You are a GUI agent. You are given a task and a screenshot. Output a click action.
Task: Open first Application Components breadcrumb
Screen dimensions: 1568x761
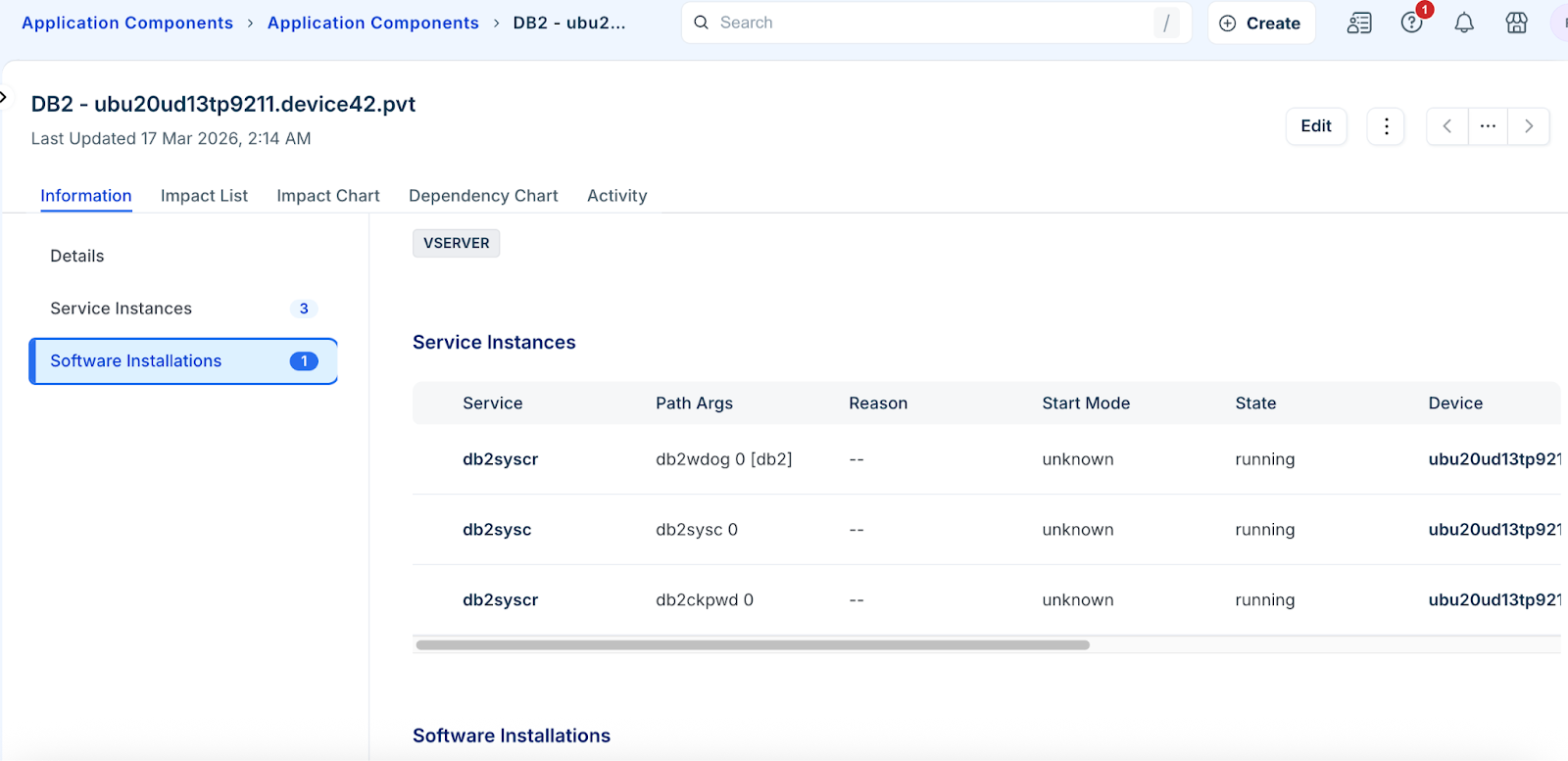click(127, 23)
